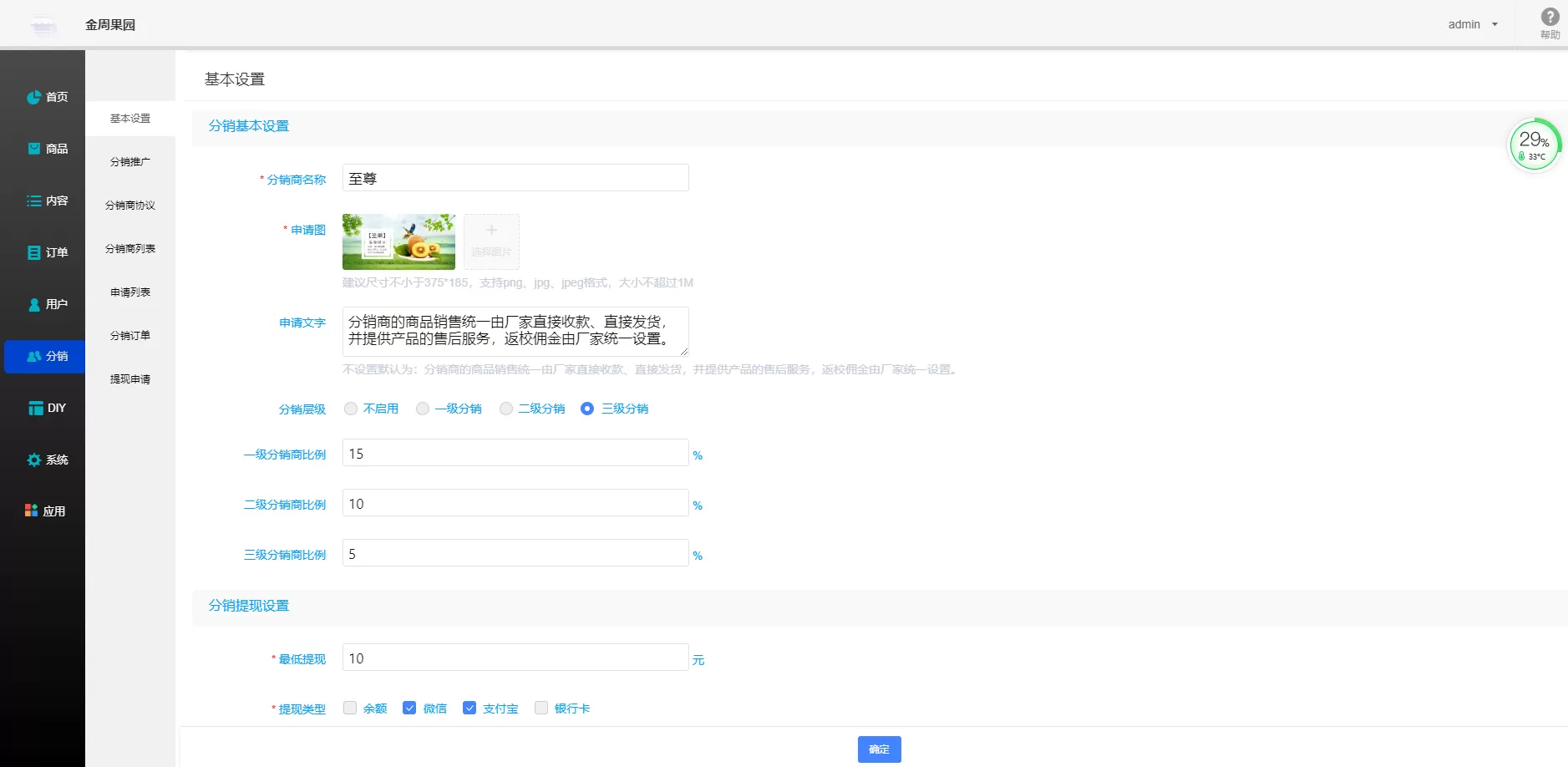Uncheck the 微信 withdrawal checkbox

[409, 708]
